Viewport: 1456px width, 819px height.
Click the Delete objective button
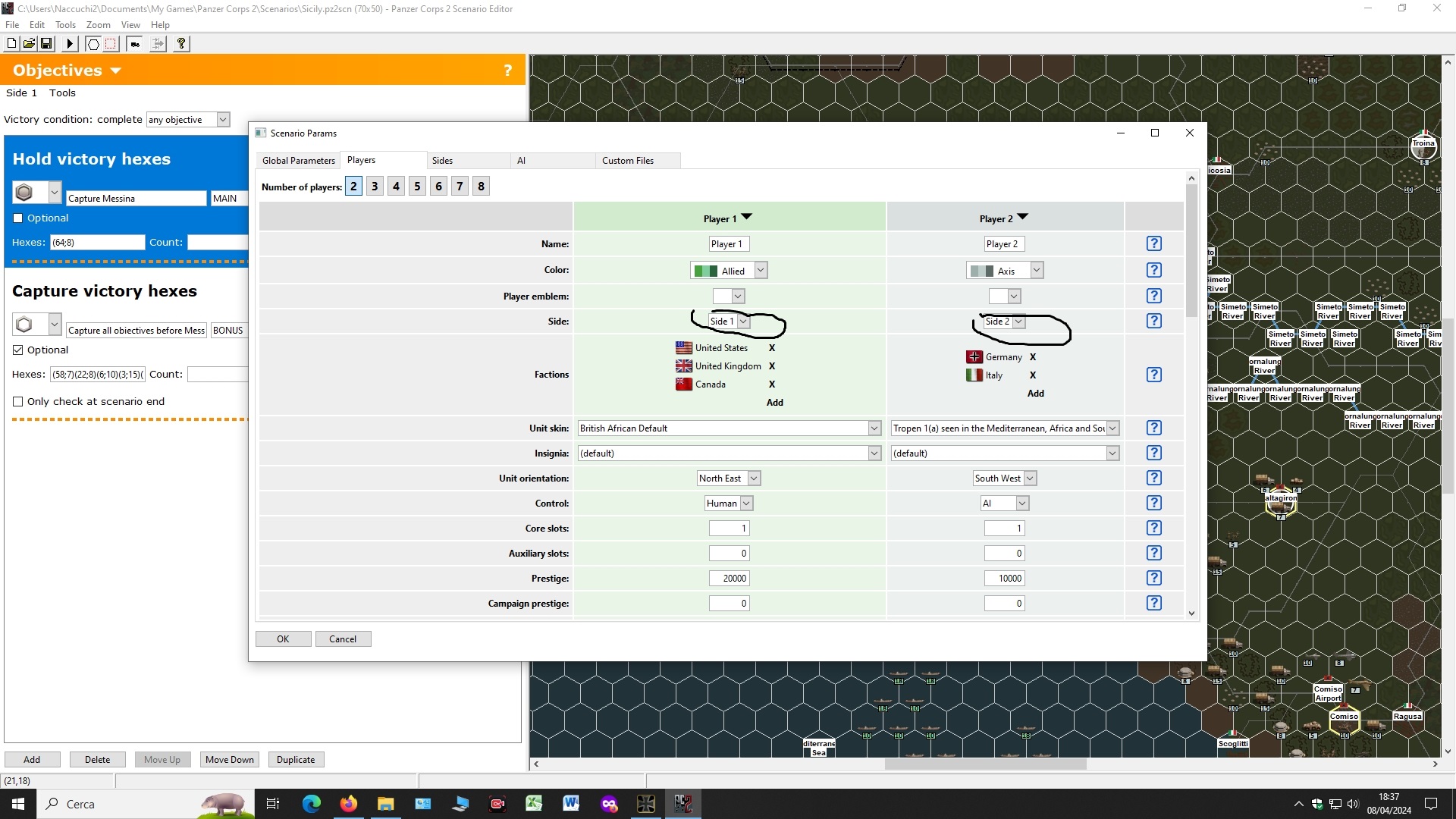[x=97, y=760]
